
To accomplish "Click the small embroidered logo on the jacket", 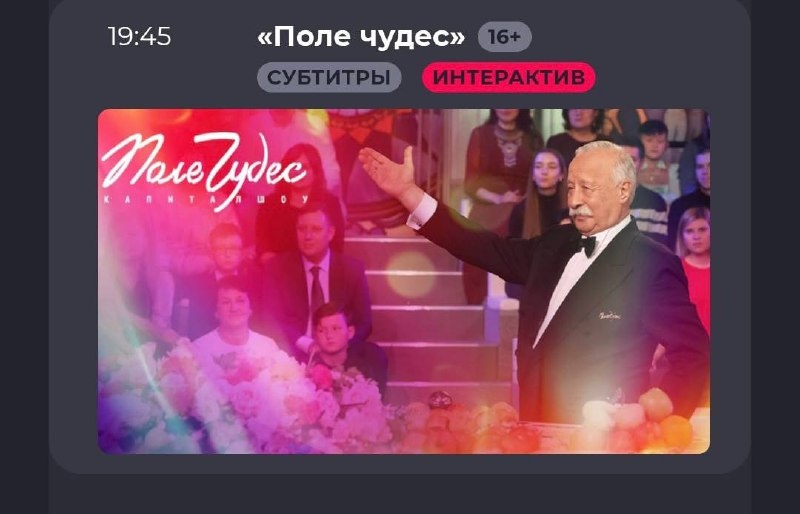I will coord(609,316).
